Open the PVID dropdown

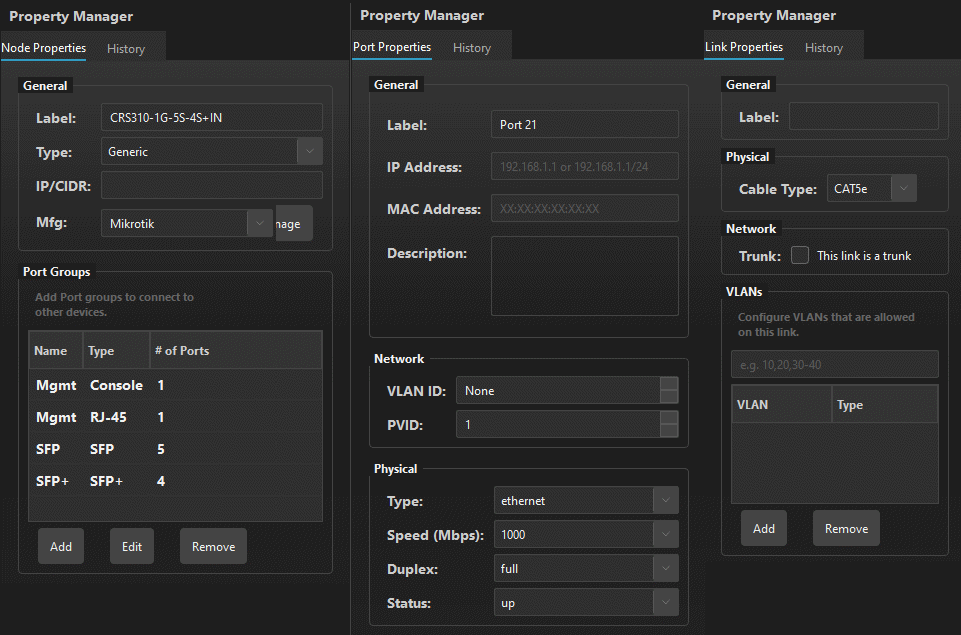[668, 425]
